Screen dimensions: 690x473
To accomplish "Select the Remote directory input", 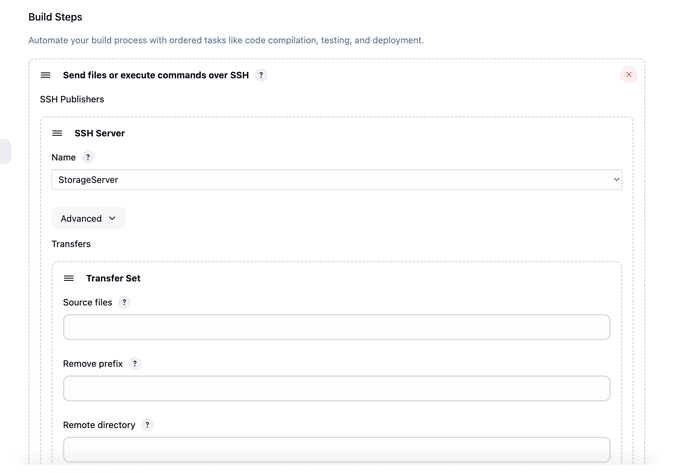I will pyautogui.click(x=336, y=449).
